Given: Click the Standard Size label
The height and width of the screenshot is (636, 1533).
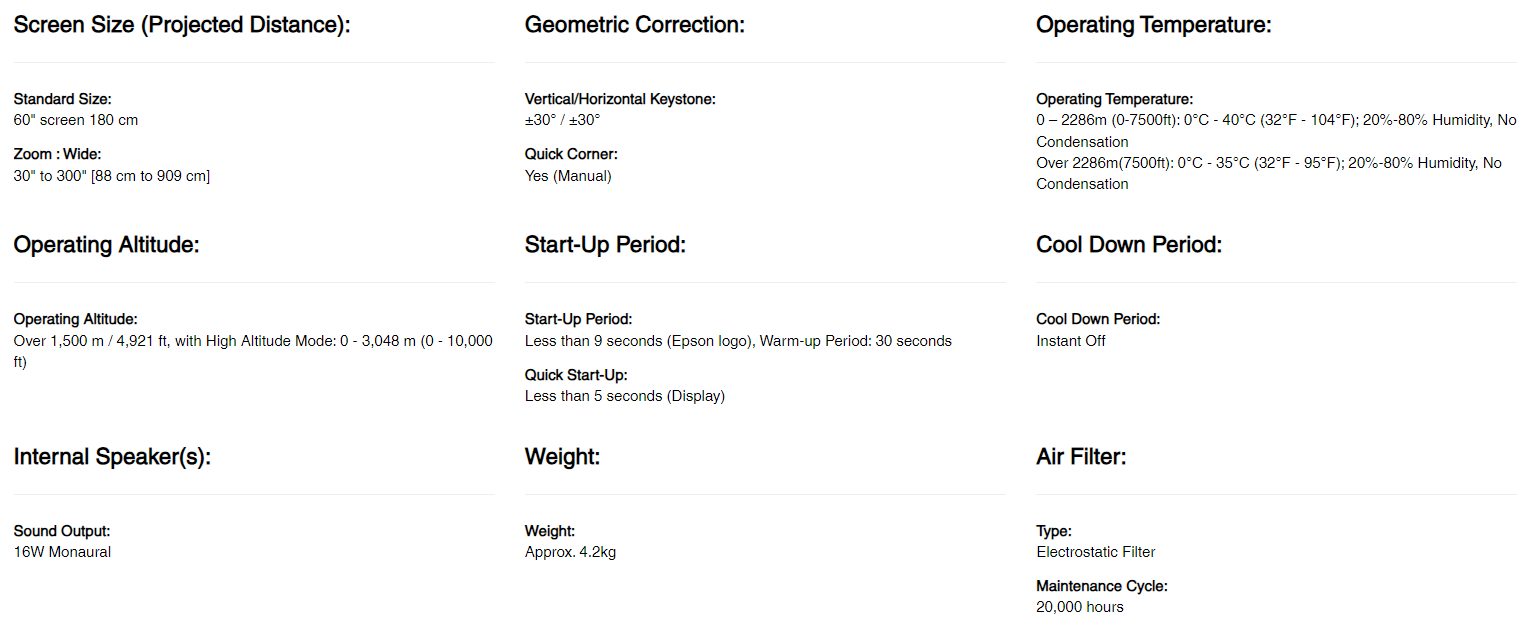Looking at the screenshot, I should (63, 99).
